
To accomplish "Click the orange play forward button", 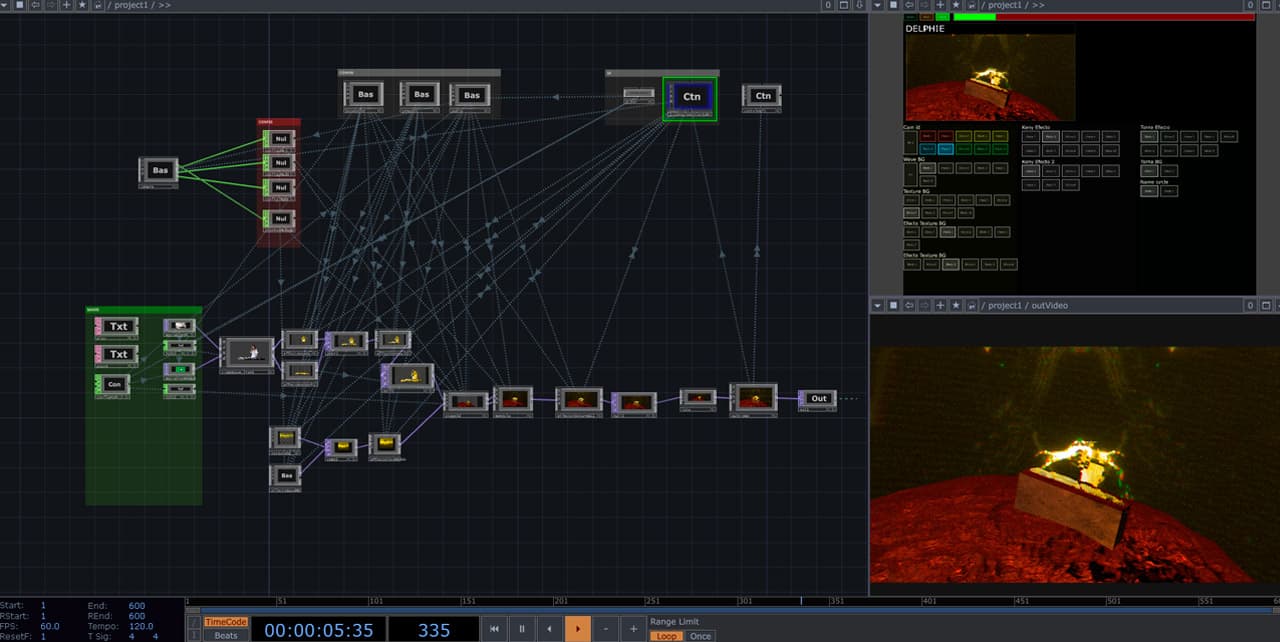I will click(x=577, y=629).
